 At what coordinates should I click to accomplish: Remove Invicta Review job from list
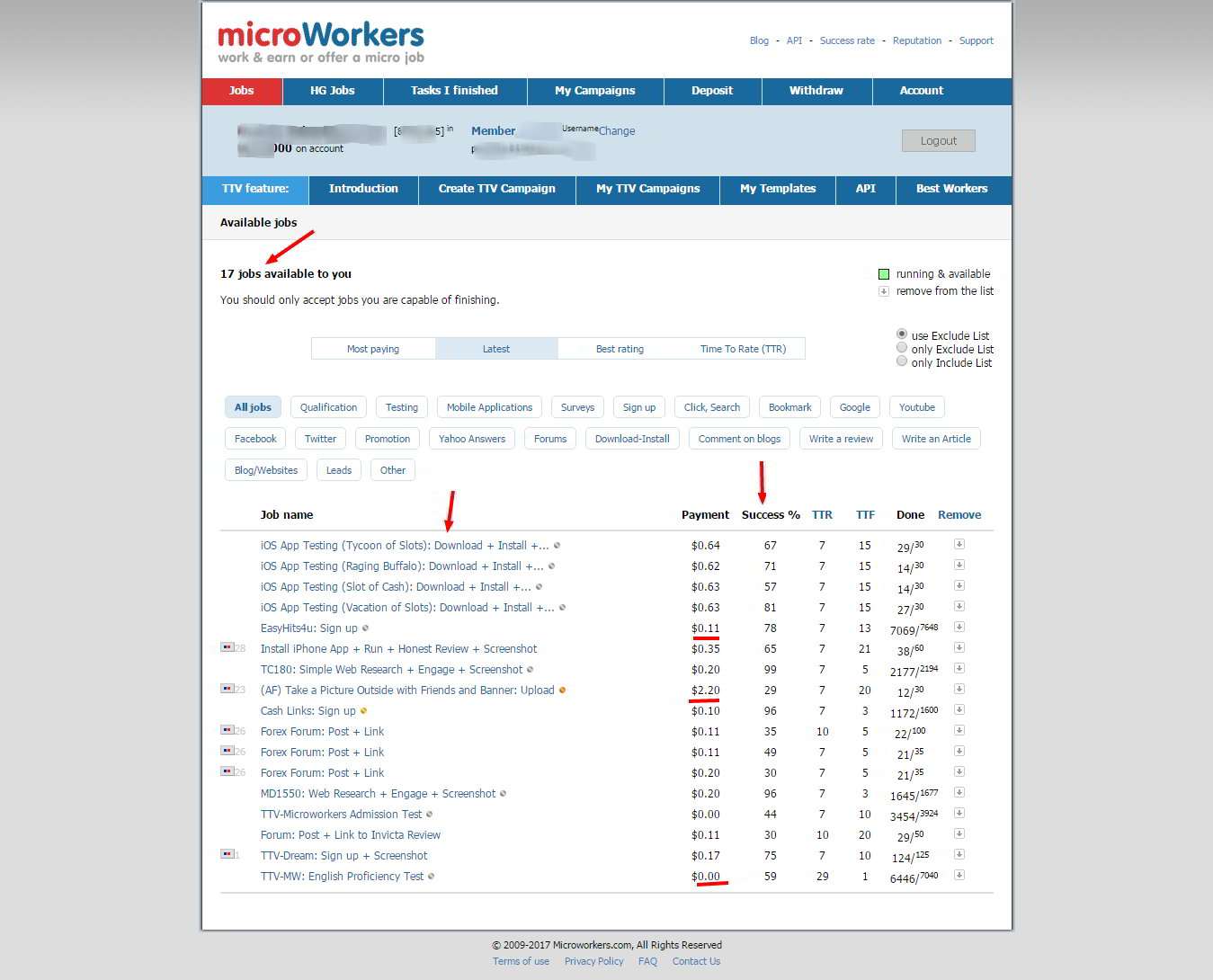959,833
